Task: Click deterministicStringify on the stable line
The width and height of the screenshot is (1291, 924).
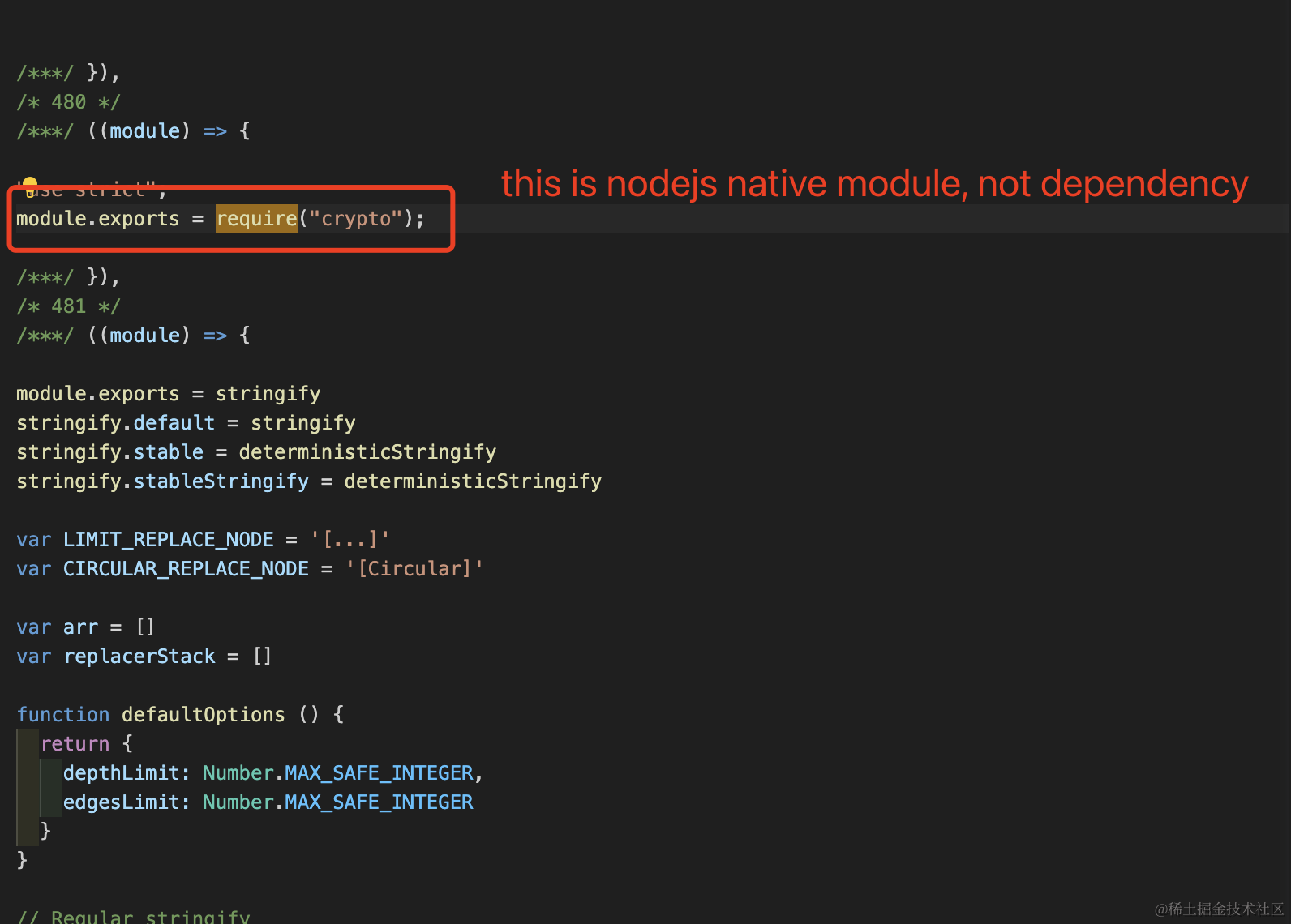Action: click(367, 452)
